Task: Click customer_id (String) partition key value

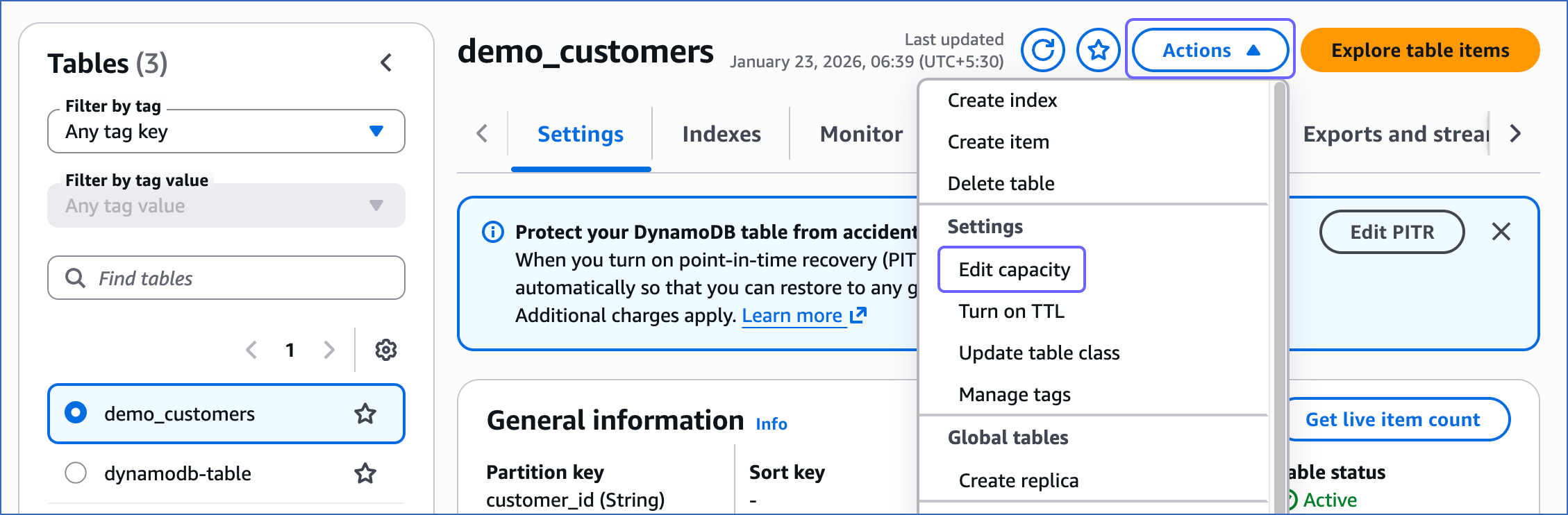Action: coord(576,500)
